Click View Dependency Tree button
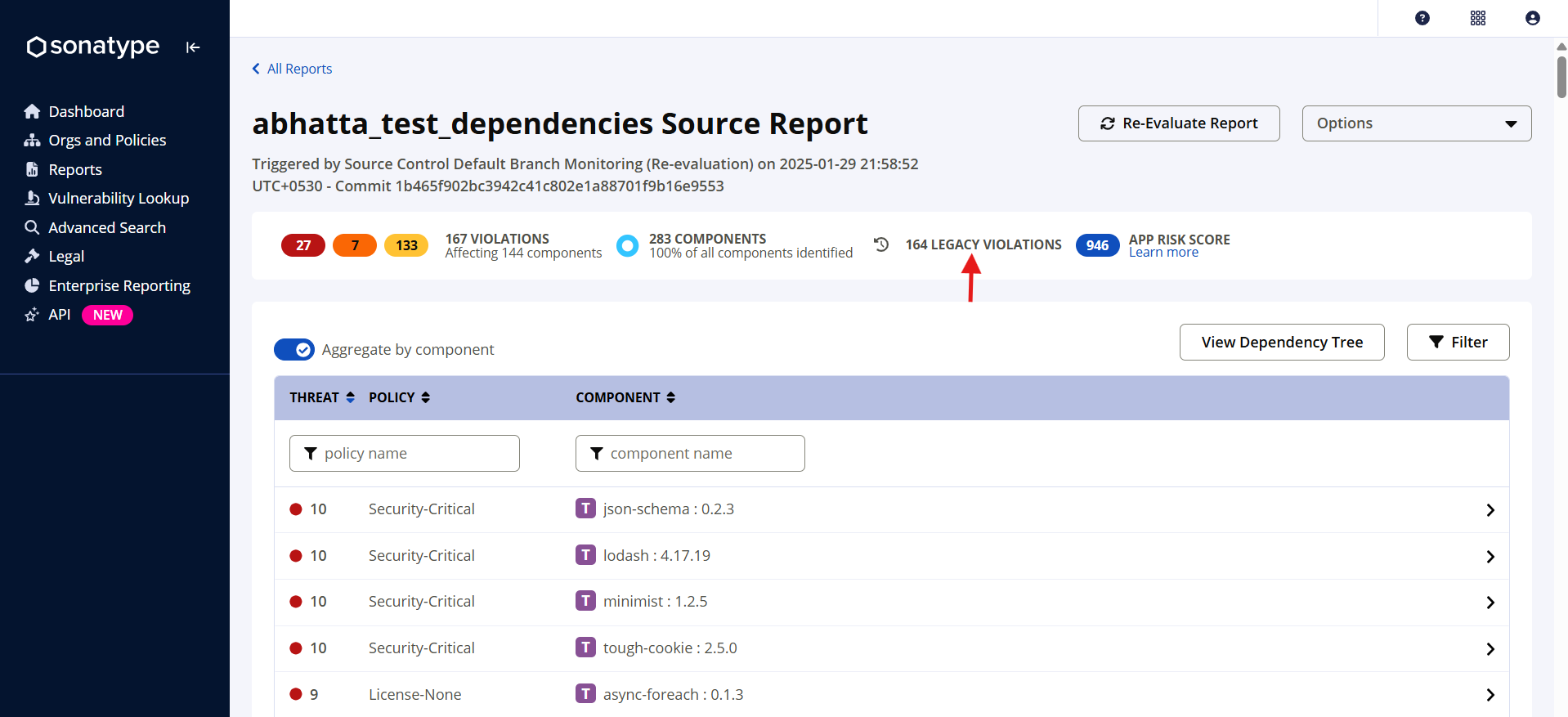1568x717 pixels. point(1282,343)
